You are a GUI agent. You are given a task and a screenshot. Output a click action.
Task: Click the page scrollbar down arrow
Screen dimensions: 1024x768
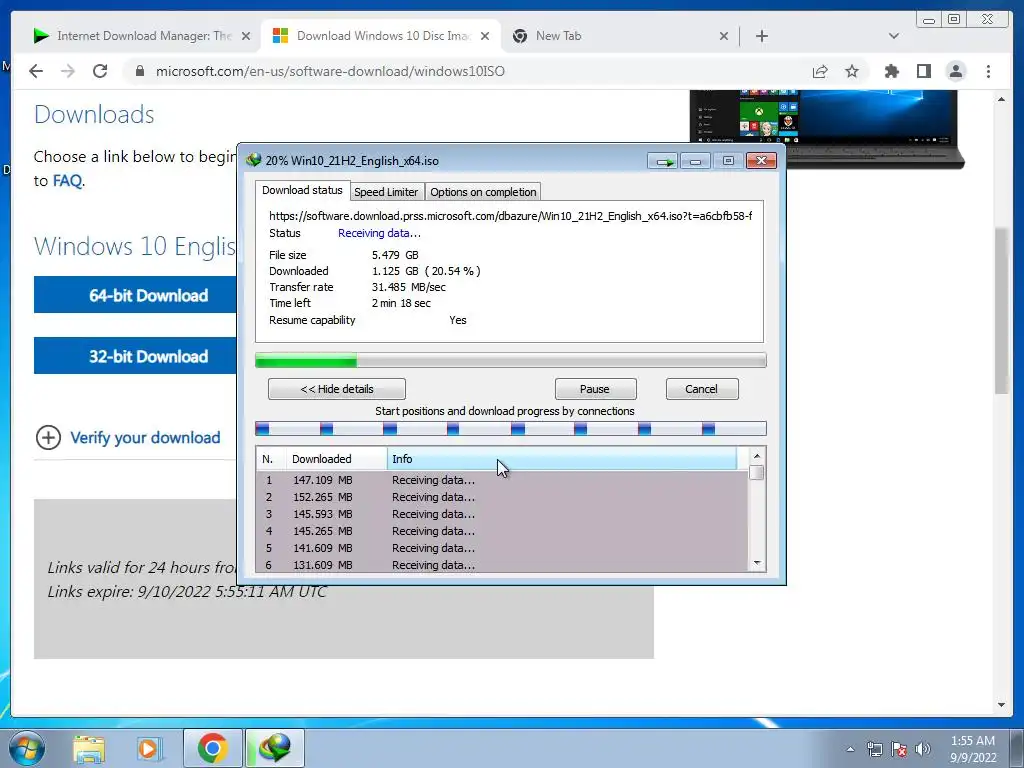pos(1002,705)
